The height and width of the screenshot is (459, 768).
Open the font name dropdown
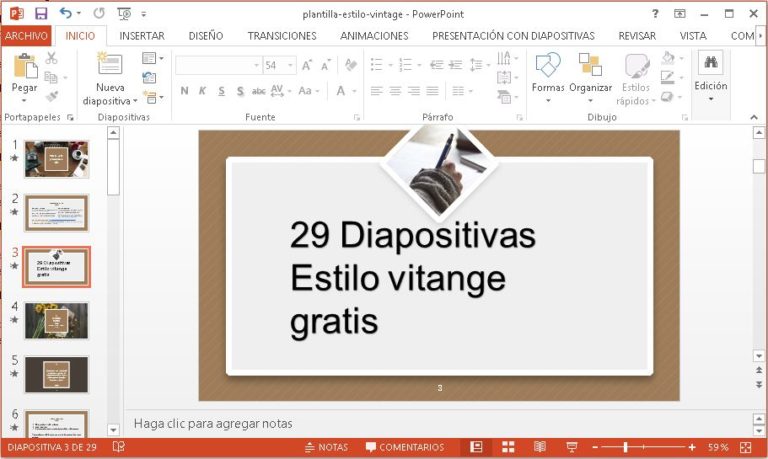tap(256, 65)
